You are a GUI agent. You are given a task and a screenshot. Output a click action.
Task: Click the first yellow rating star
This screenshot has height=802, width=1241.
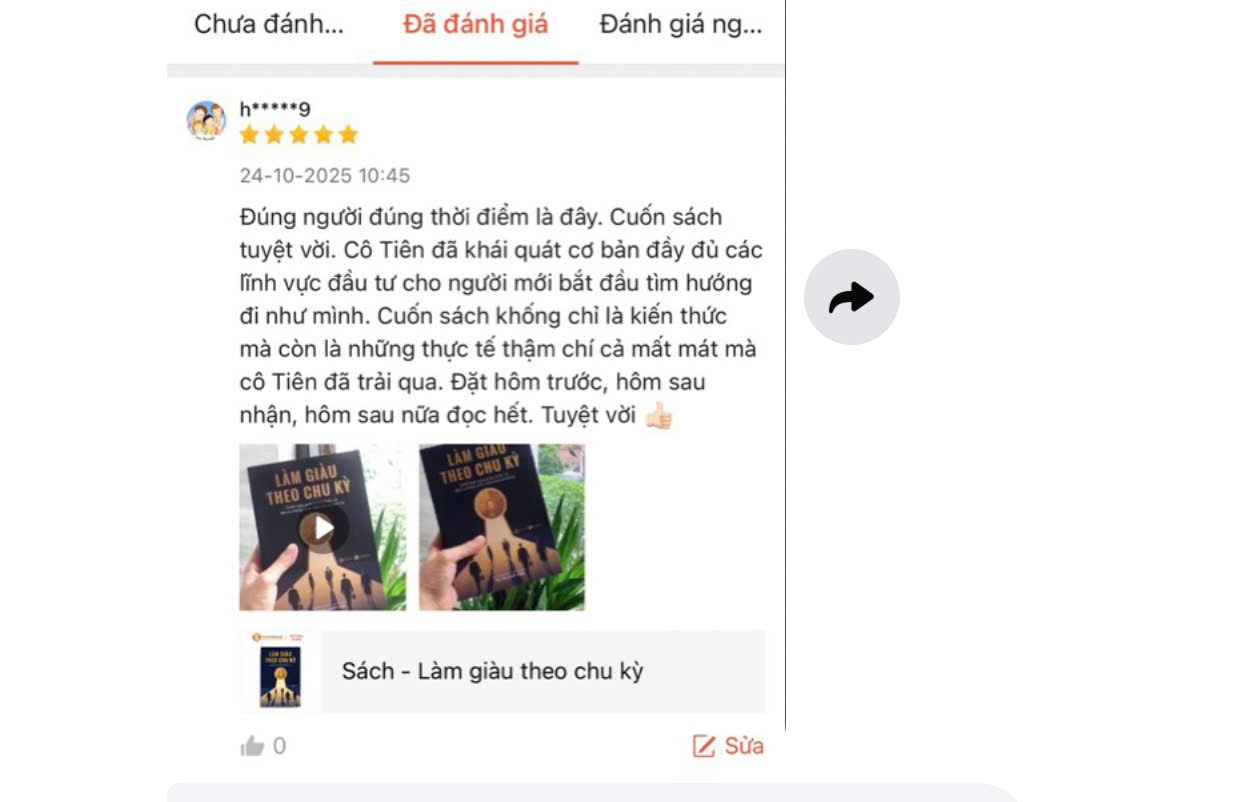[x=249, y=135]
